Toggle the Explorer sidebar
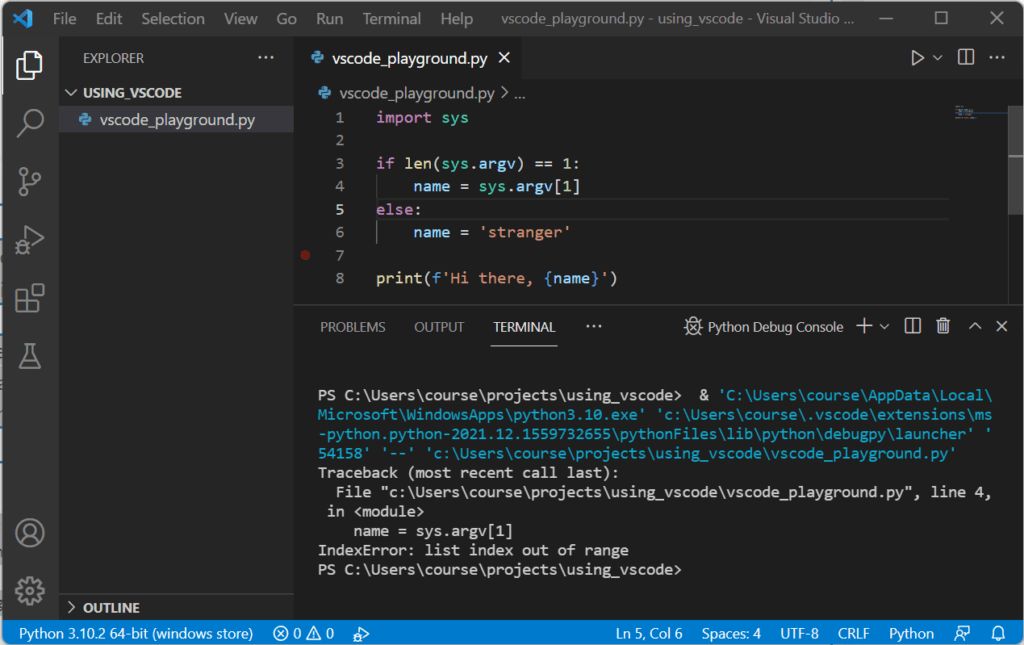The image size is (1024, 645). (x=30, y=64)
